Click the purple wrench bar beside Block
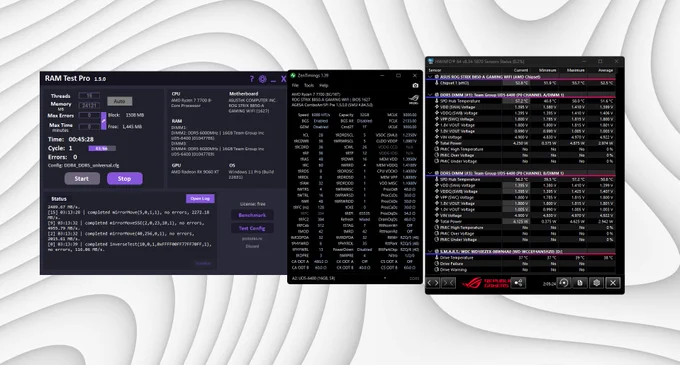Viewport: 680px width, 365px height. [104, 121]
